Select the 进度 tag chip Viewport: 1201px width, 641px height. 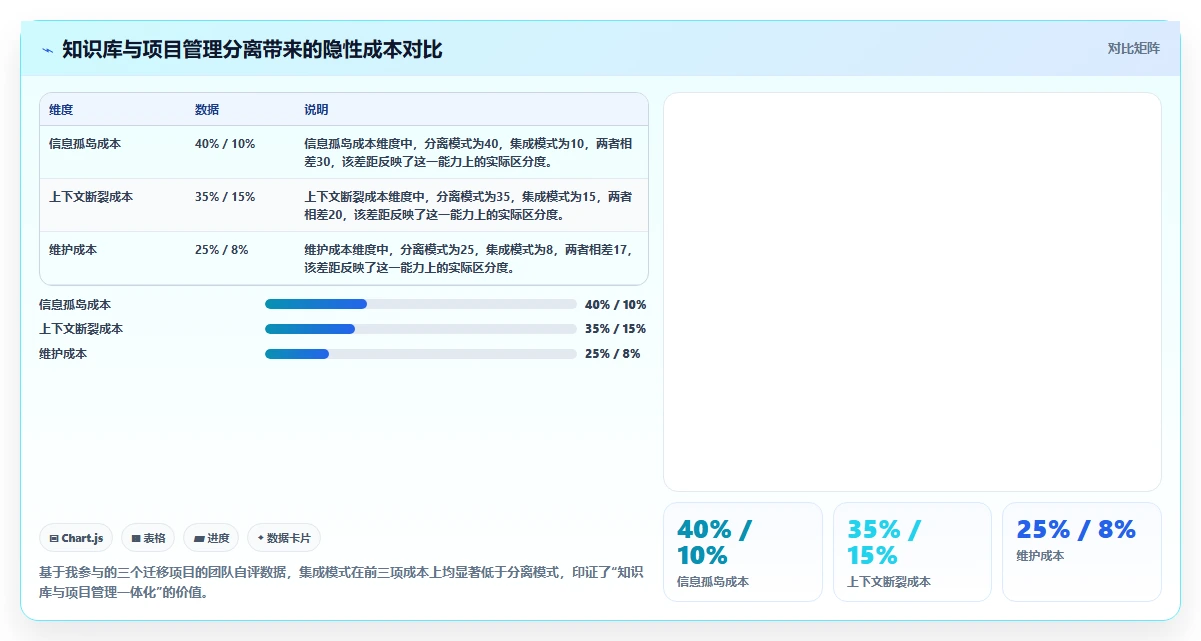tap(211, 538)
